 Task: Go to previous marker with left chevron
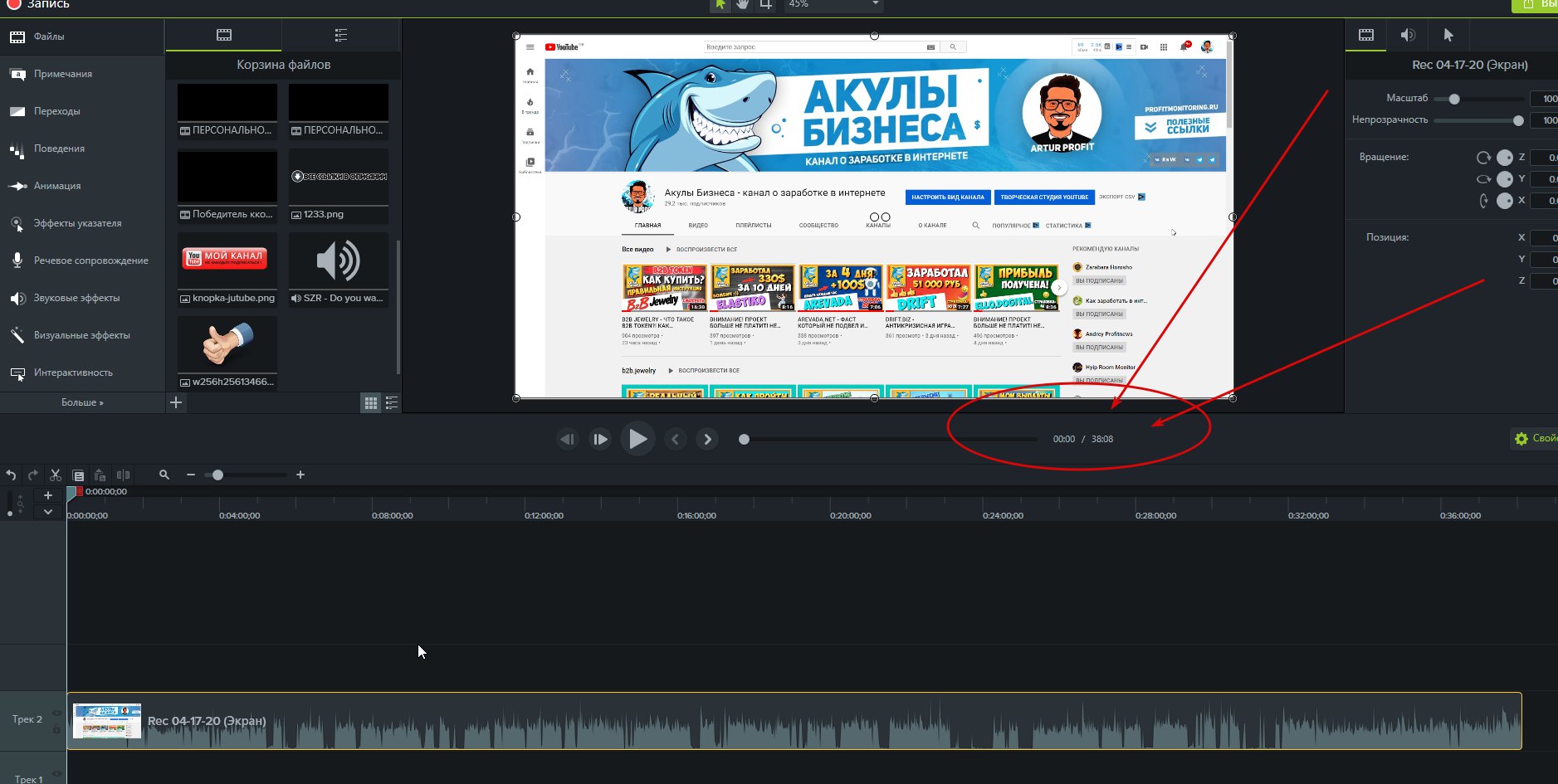click(x=676, y=440)
